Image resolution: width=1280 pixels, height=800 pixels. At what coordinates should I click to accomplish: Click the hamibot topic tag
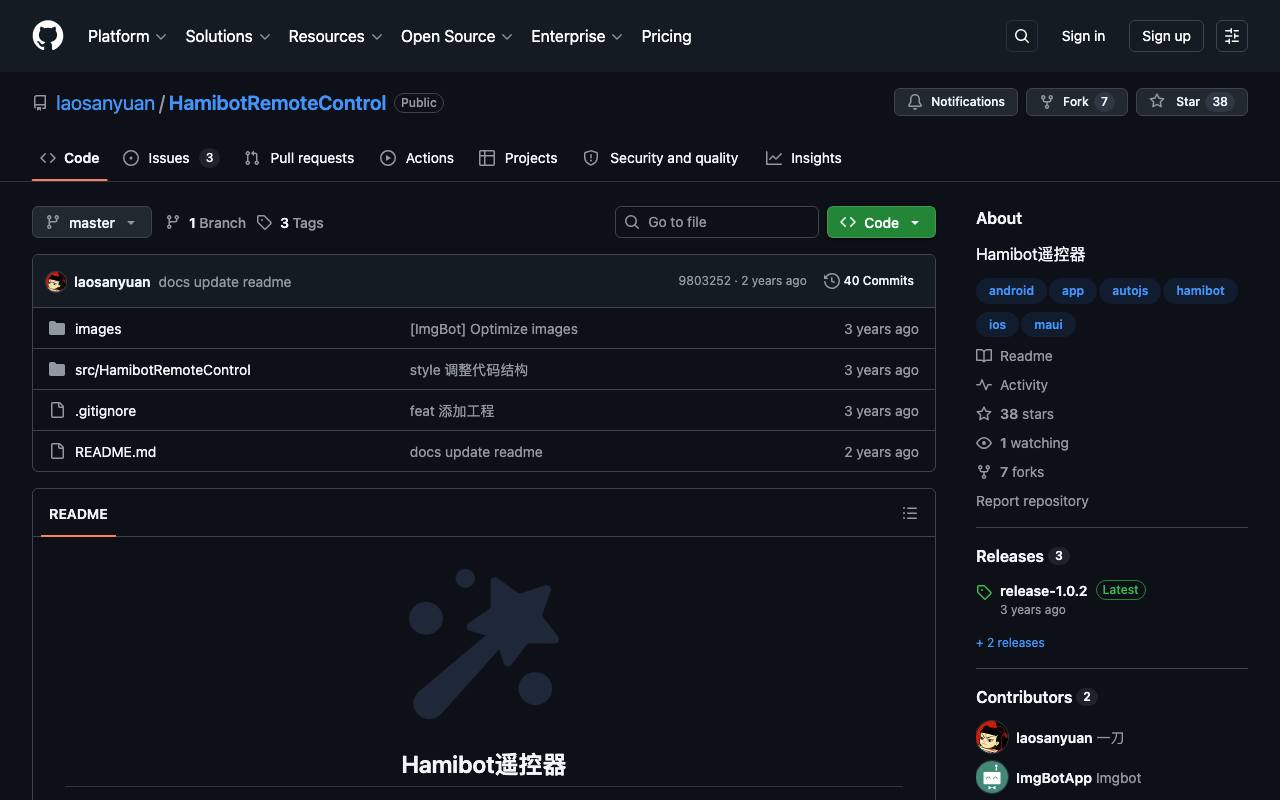(1200, 291)
